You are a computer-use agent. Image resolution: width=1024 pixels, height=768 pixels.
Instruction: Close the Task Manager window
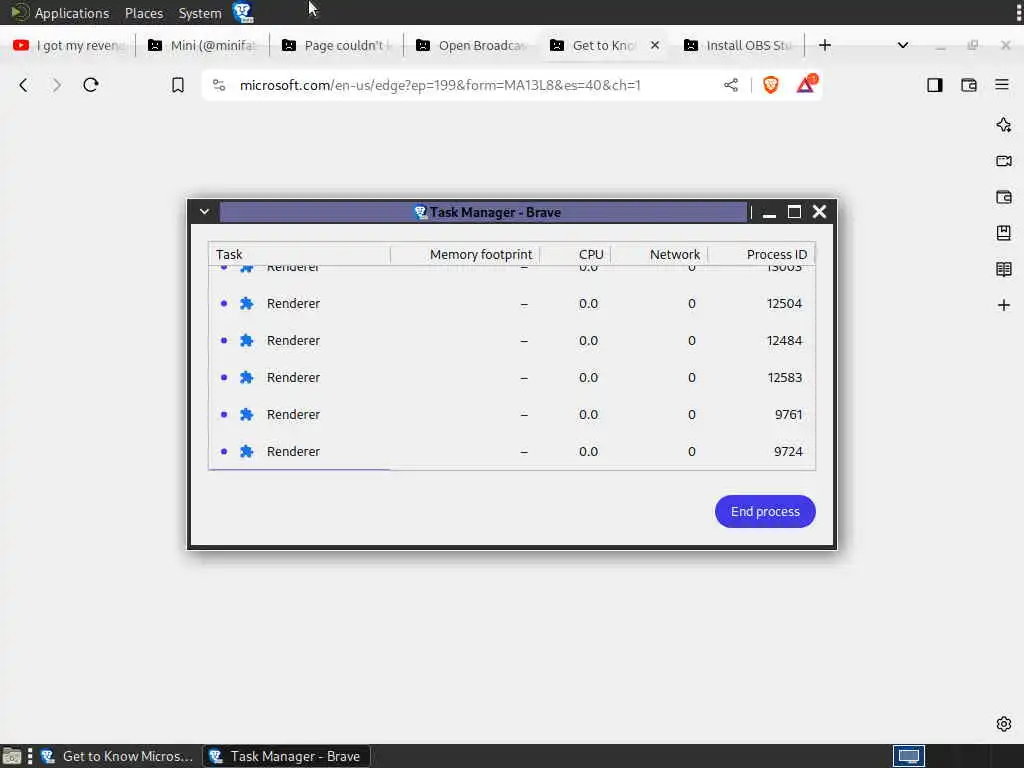coord(820,212)
